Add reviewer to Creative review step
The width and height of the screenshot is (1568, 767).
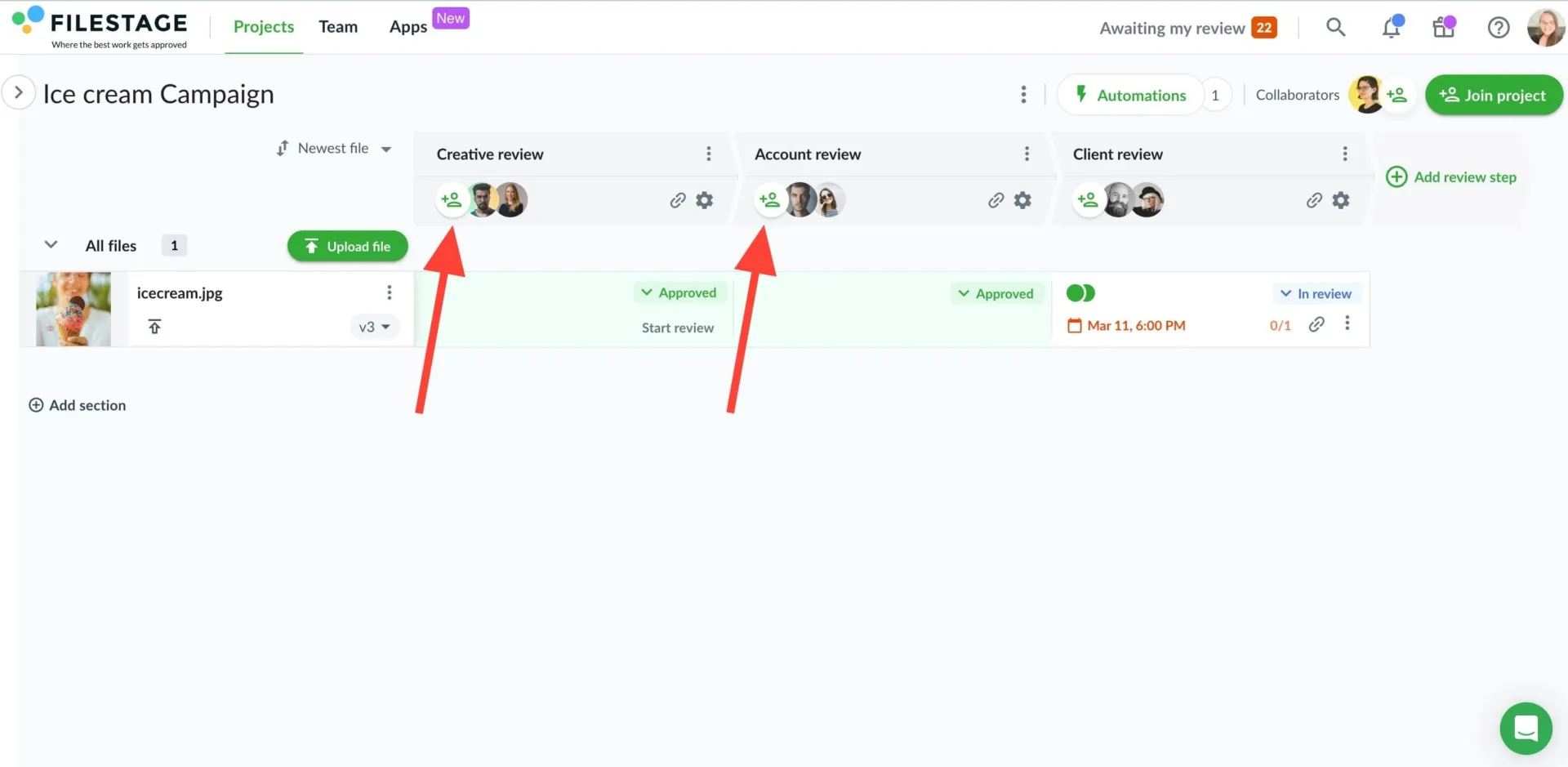451,199
